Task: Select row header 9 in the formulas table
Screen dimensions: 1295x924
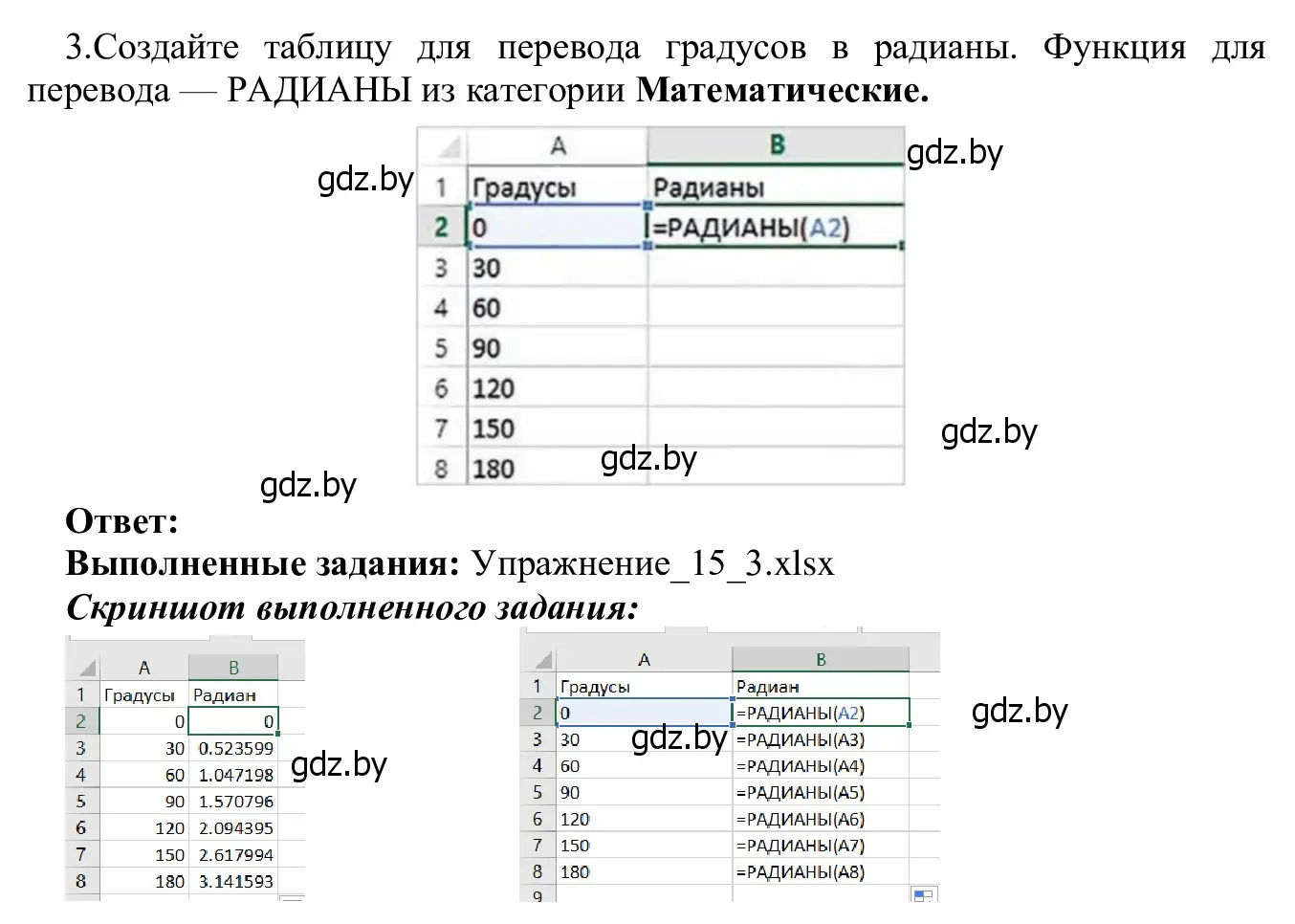Action: [538, 895]
